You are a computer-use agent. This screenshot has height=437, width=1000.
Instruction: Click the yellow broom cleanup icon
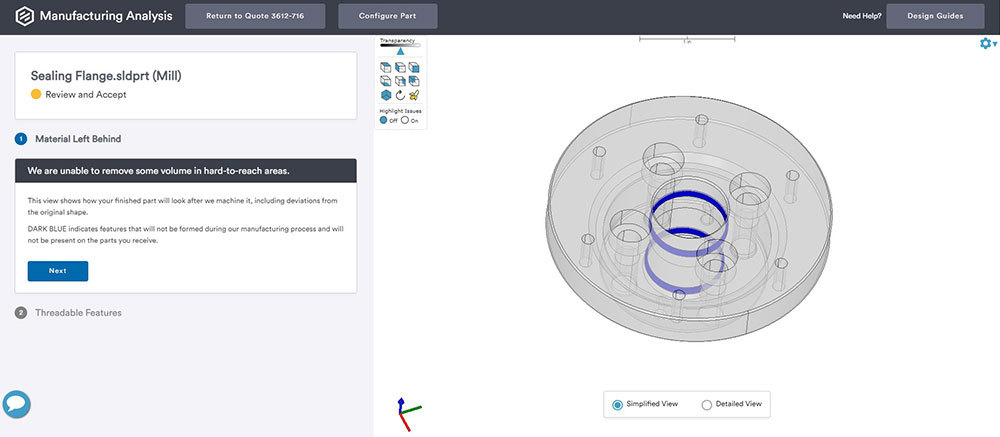pyautogui.click(x=415, y=95)
